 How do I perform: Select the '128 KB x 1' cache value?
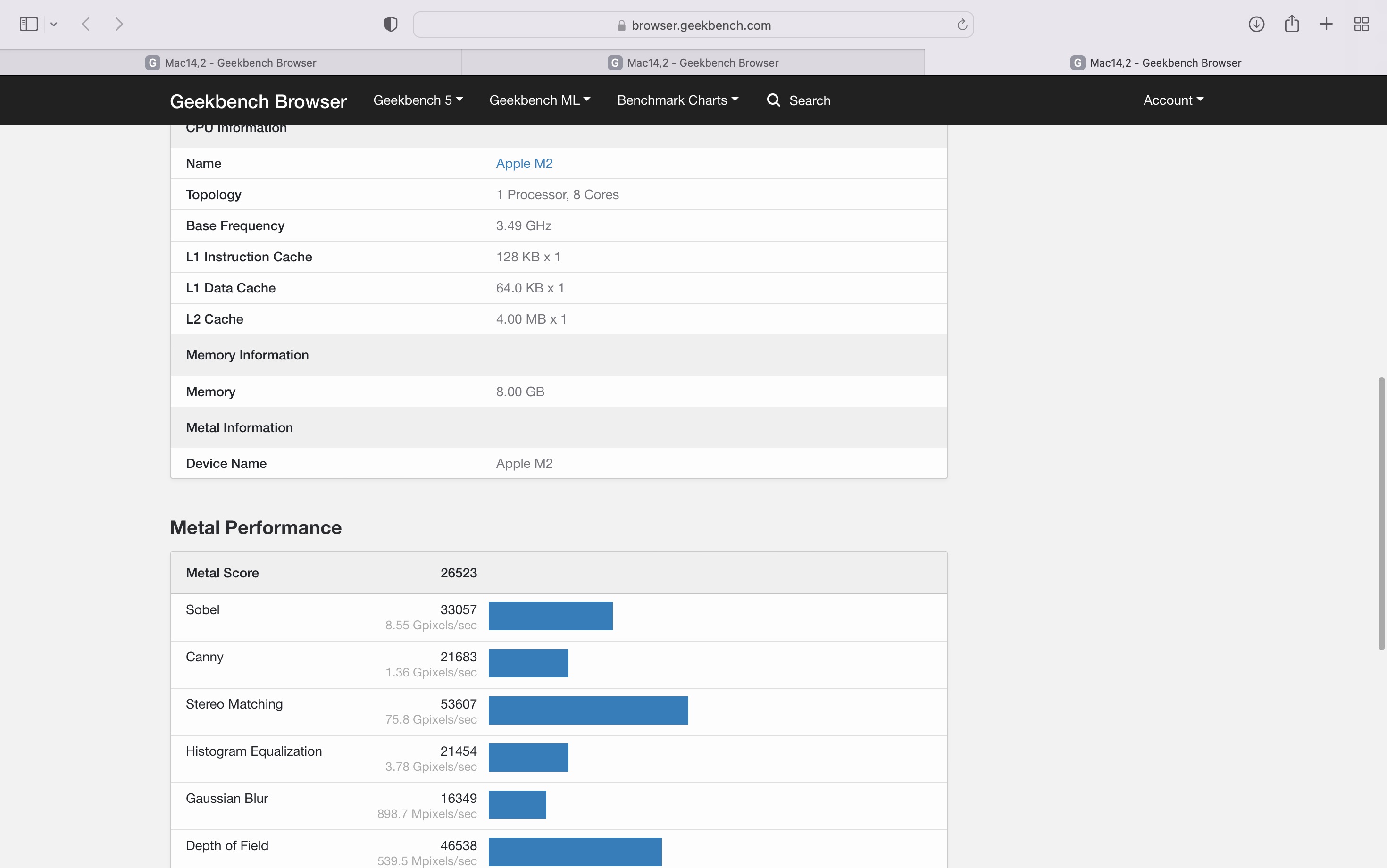(x=528, y=257)
